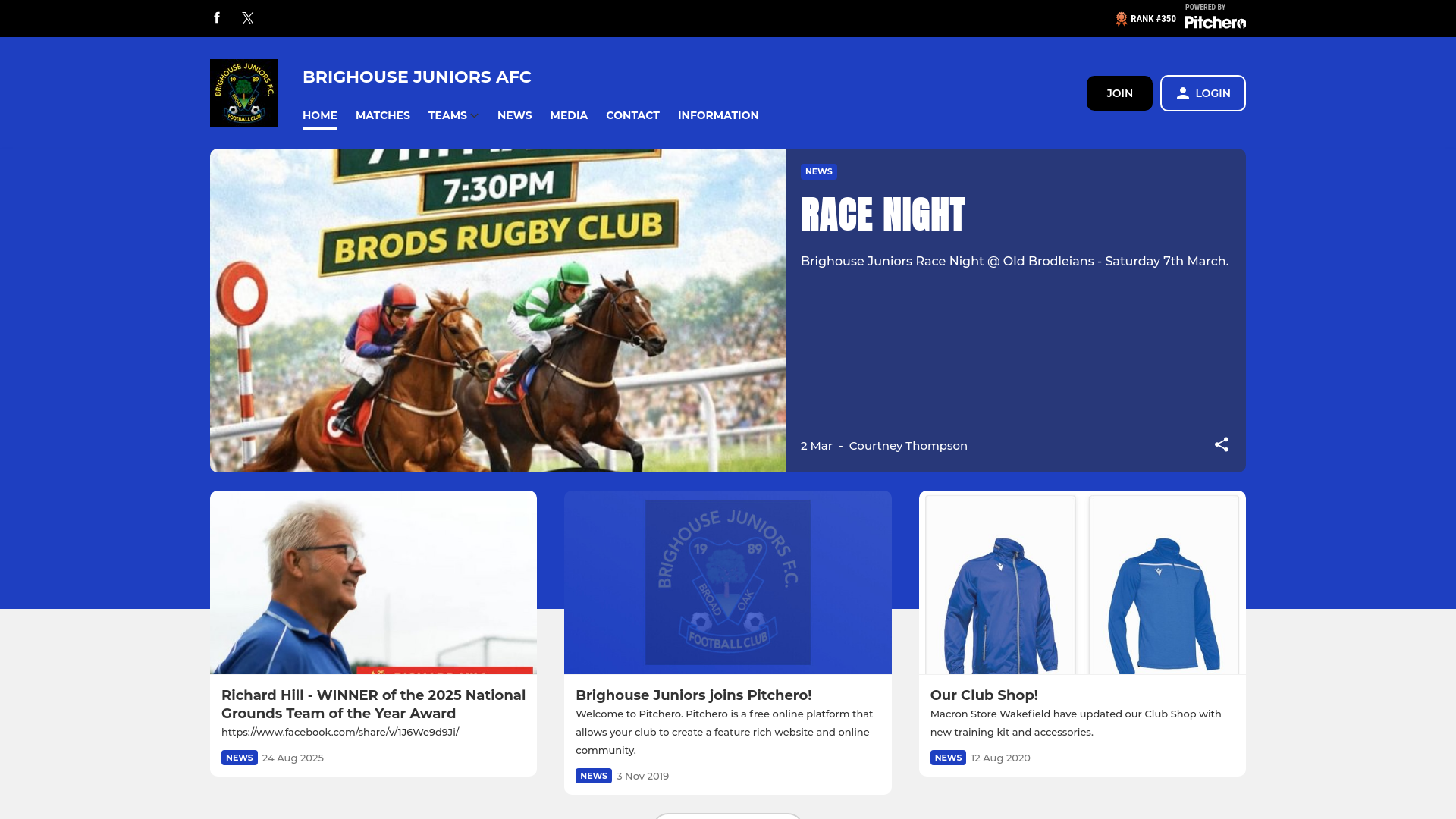Open the club's X (Twitter) icon
1456x819 pixels.
[248, 18]
